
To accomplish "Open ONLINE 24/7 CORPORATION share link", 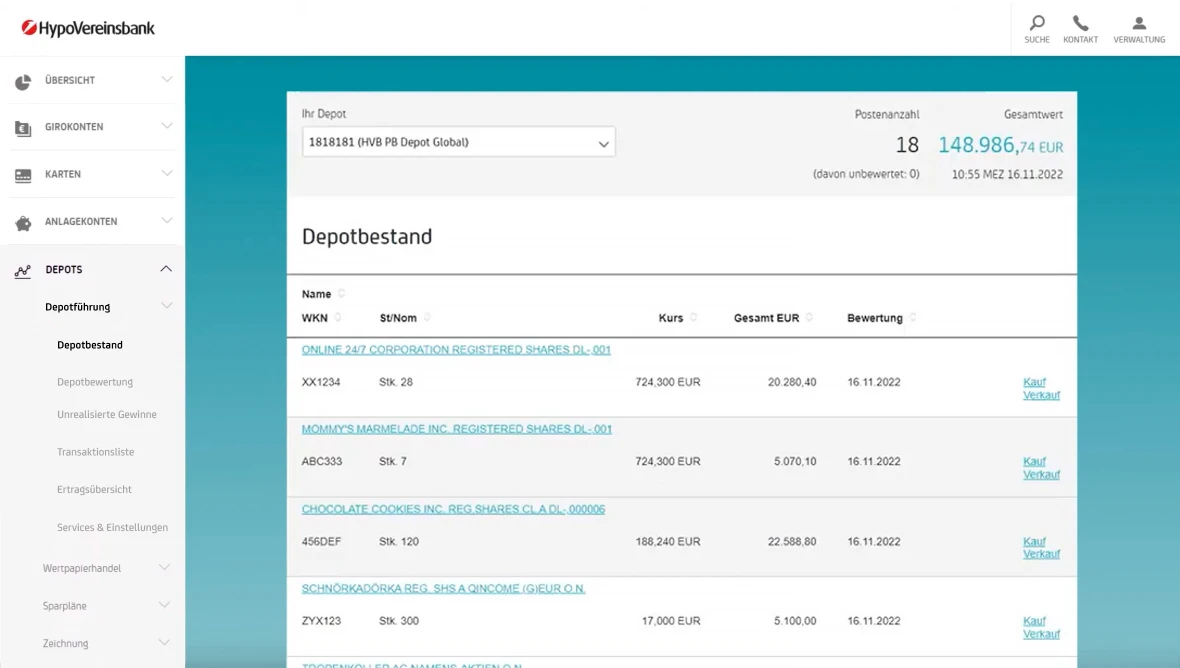I will click(x=456, y=350).
